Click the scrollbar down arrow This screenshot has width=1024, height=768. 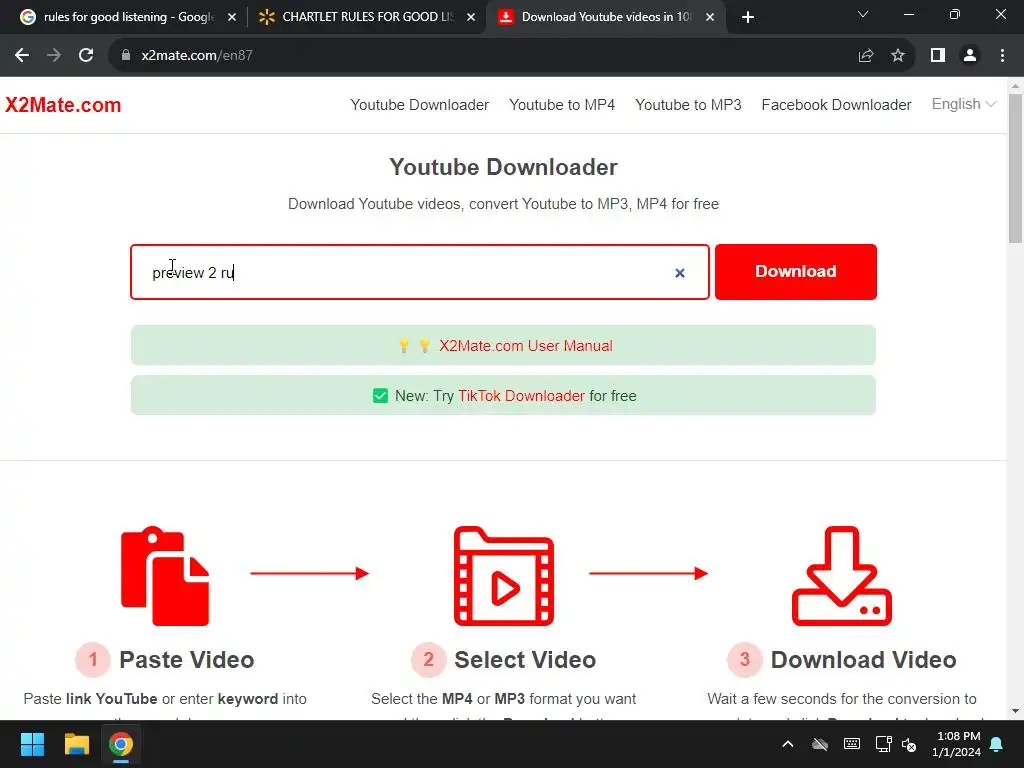[1016, 711]
